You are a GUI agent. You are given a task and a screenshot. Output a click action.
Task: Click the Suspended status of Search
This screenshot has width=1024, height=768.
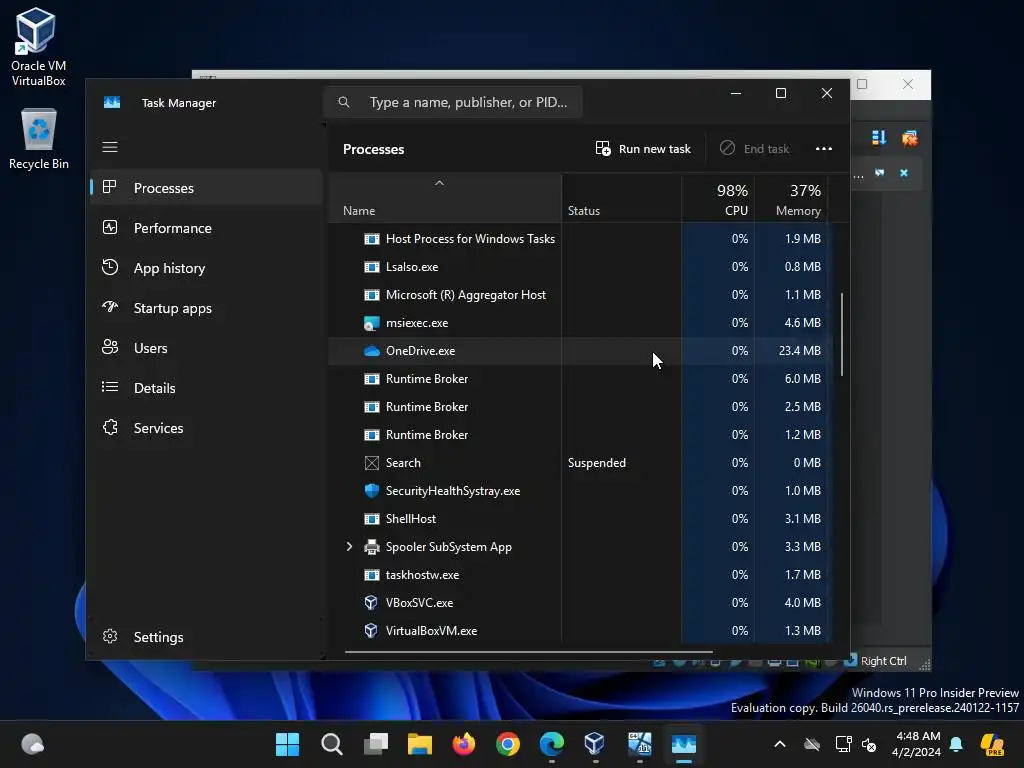click(x=597, y=463)
